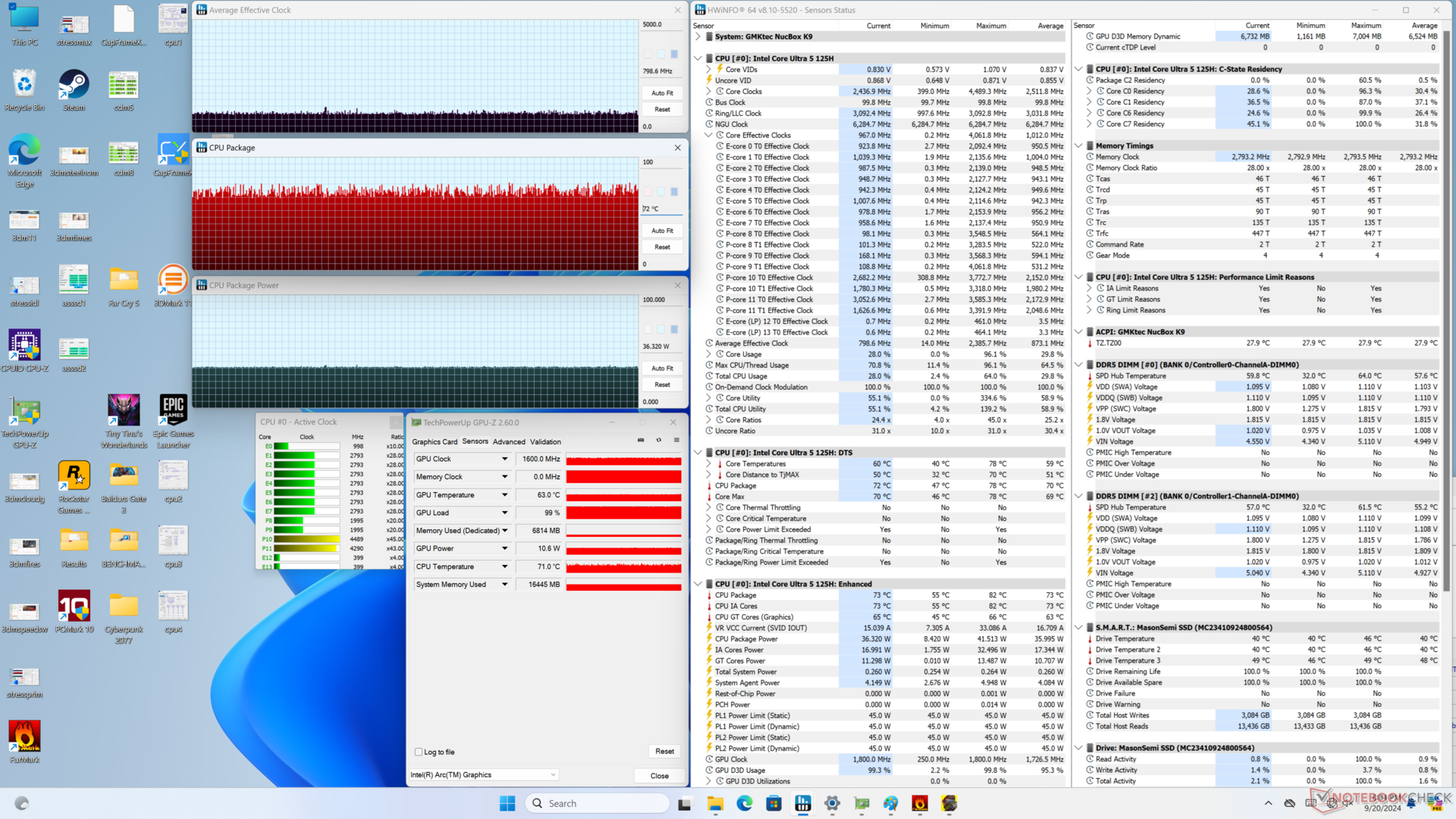Open GPU Temperature sensor dropdown
This screenshot has height=819, width=1456.
click(x=504, y=494)
